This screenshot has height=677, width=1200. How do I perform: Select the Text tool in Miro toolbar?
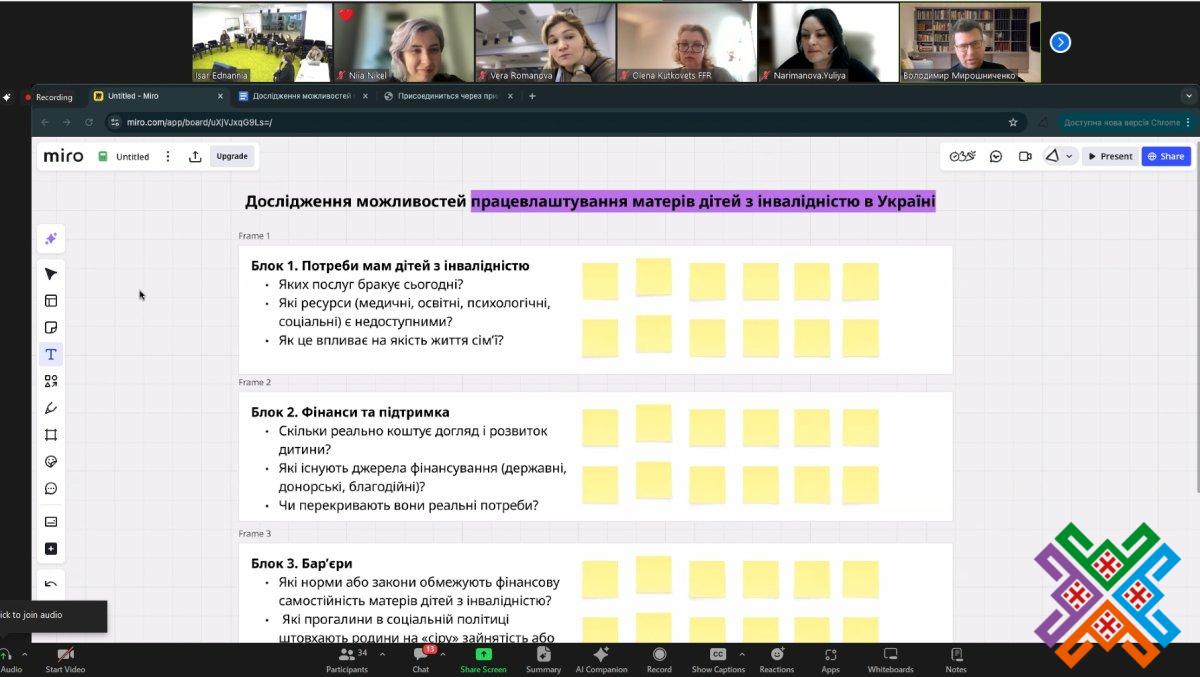(x=51, y=354)
